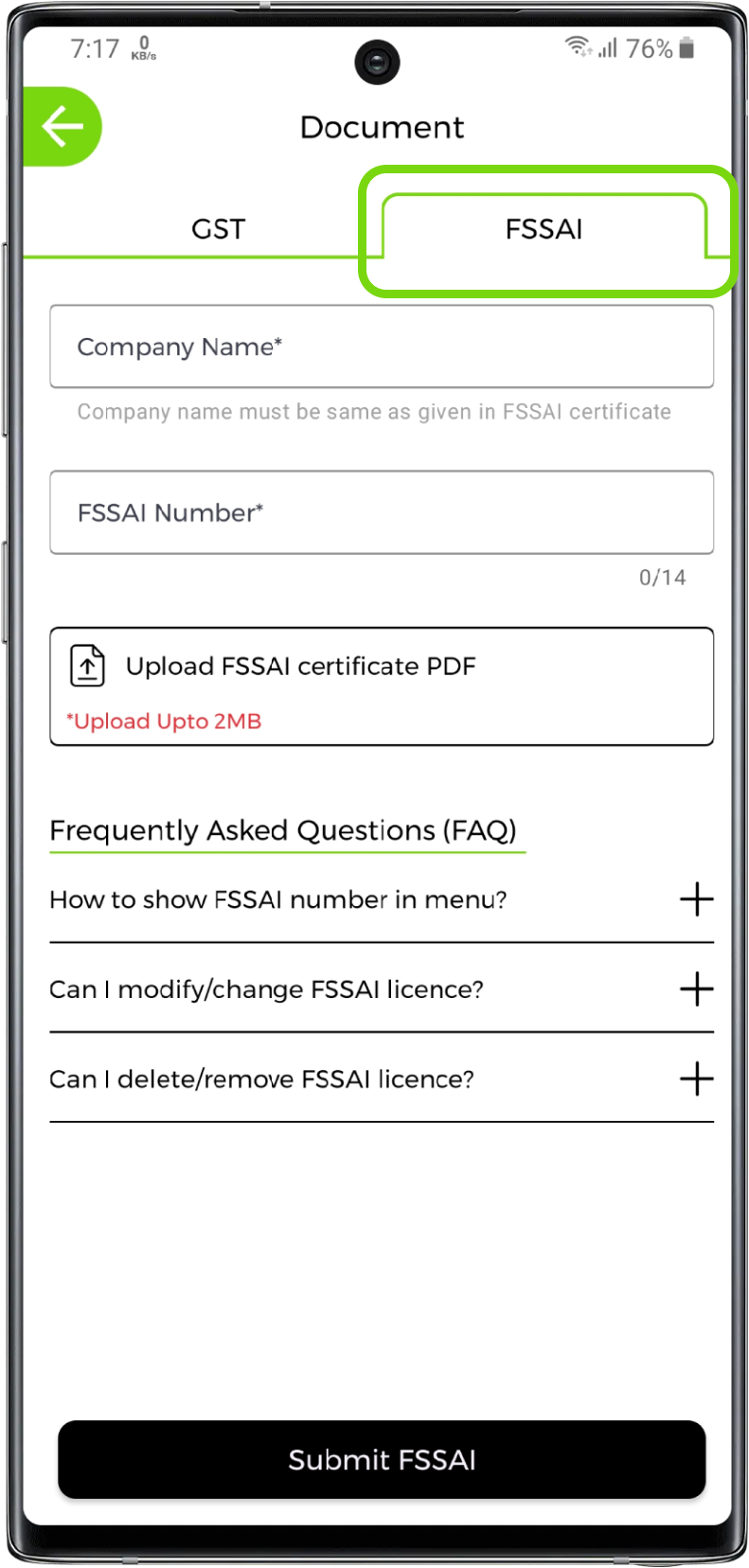
Task: Expand "Can I delete/remove FSSAI licence?" plus icon
Action: [x=696, y=1078]
